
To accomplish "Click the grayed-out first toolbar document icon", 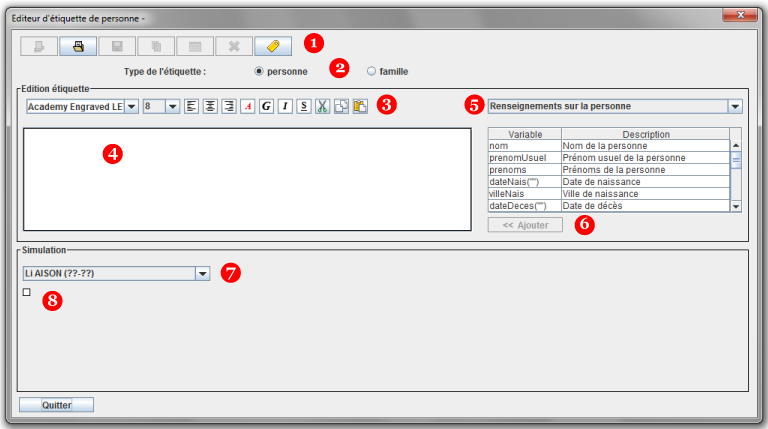I will click(39, 47).
